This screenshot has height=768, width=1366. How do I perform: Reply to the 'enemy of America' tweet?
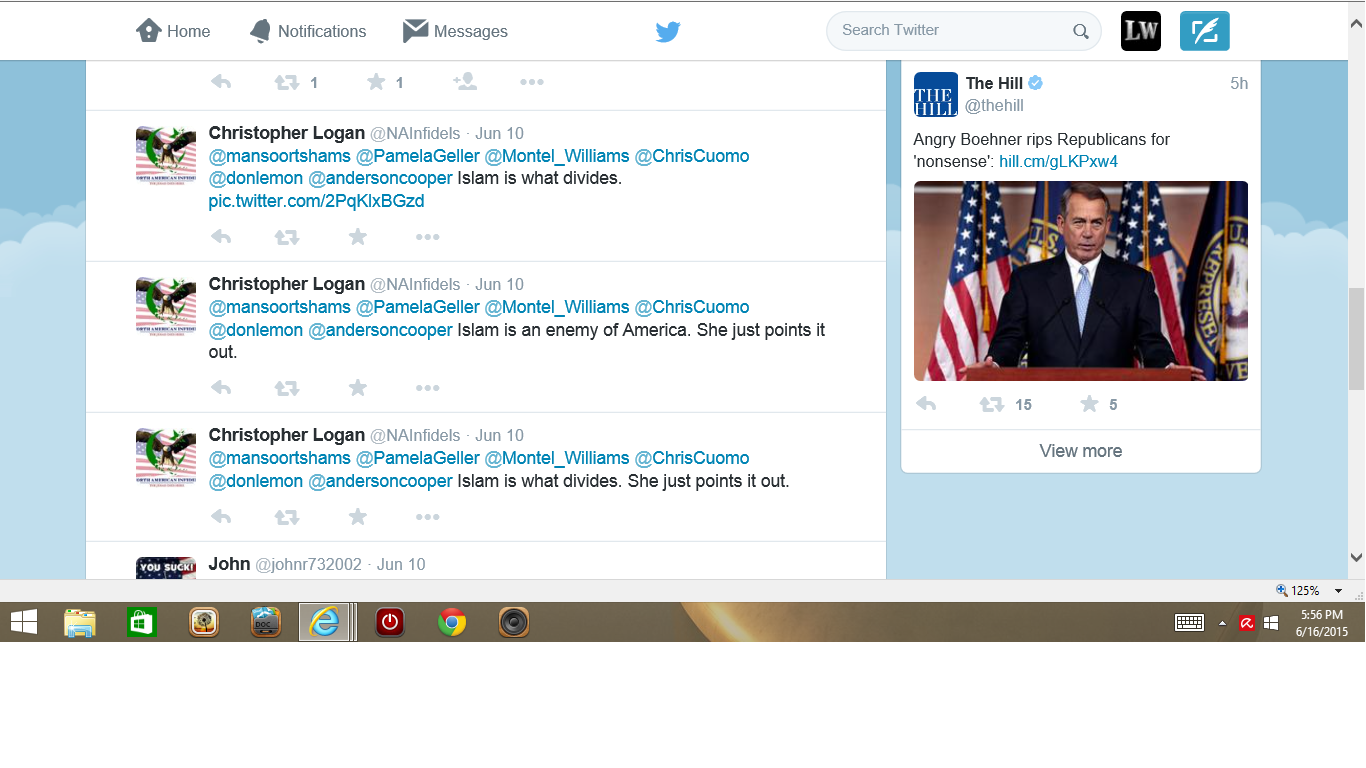[x=221, y=388]
